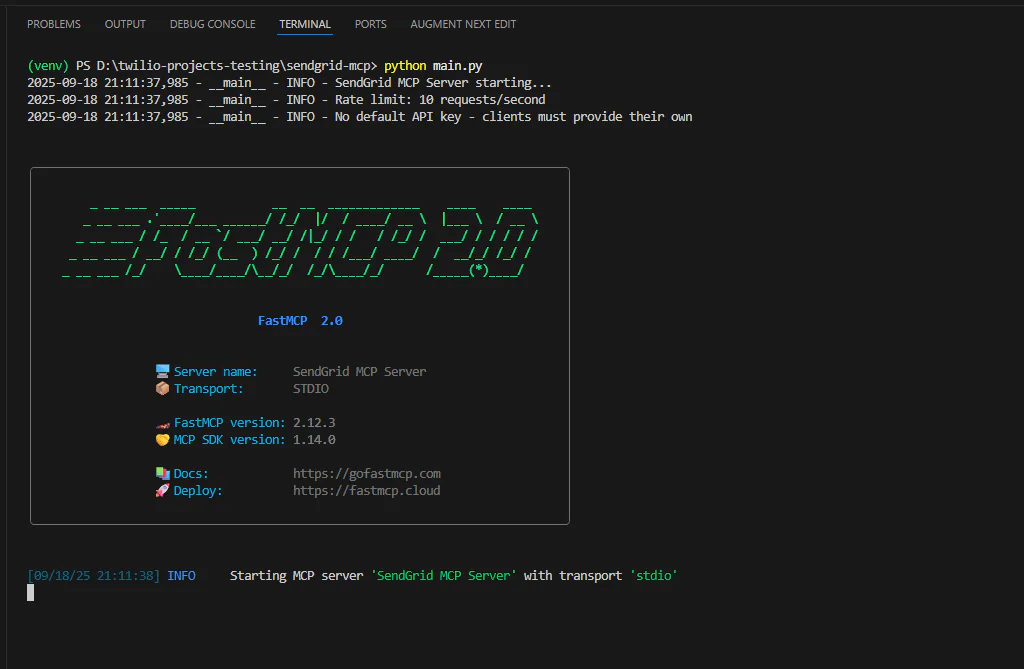Viewport: 1024px width, 669px height.
Task: Switch to the AUGMENT NEXT EDIT tab
Action: pyautogui.click(x=463, y=23)
